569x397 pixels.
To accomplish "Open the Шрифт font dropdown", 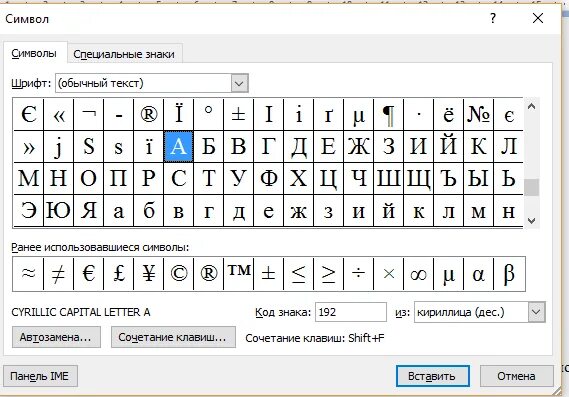I will (239, 83).
